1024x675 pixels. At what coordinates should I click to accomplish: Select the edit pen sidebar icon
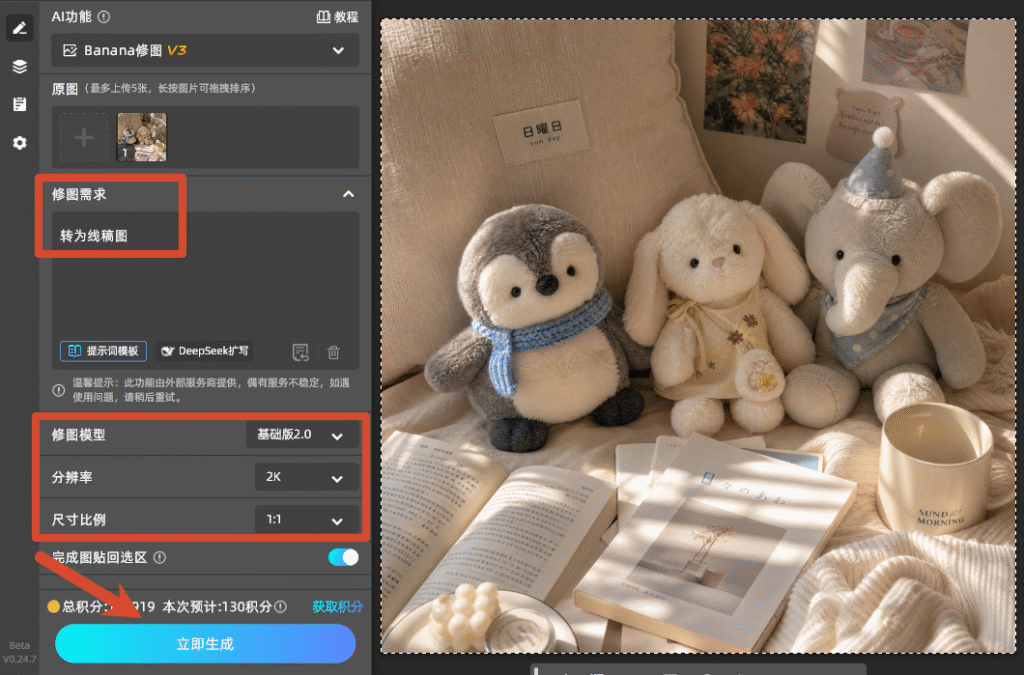pos(20,28)
